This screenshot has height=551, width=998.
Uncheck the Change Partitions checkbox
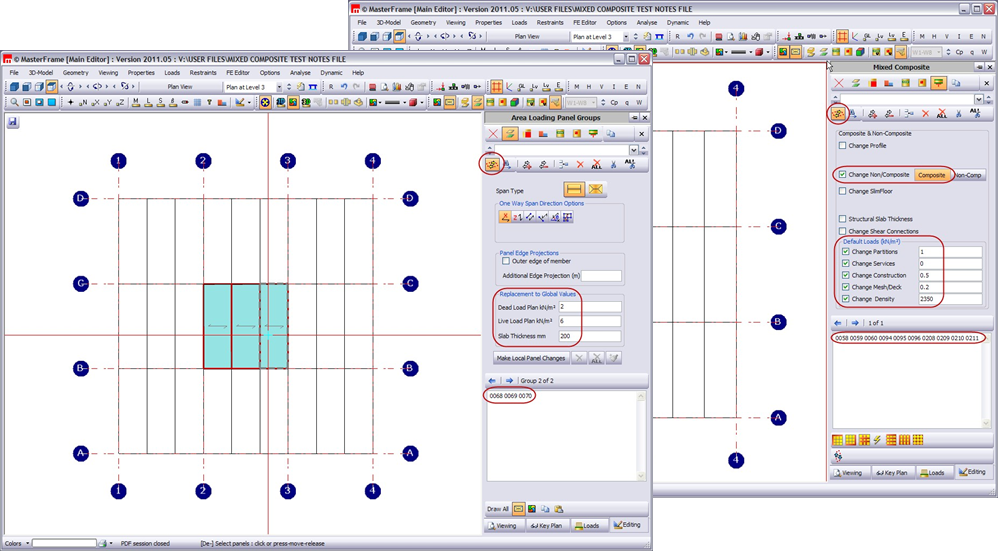845,252
